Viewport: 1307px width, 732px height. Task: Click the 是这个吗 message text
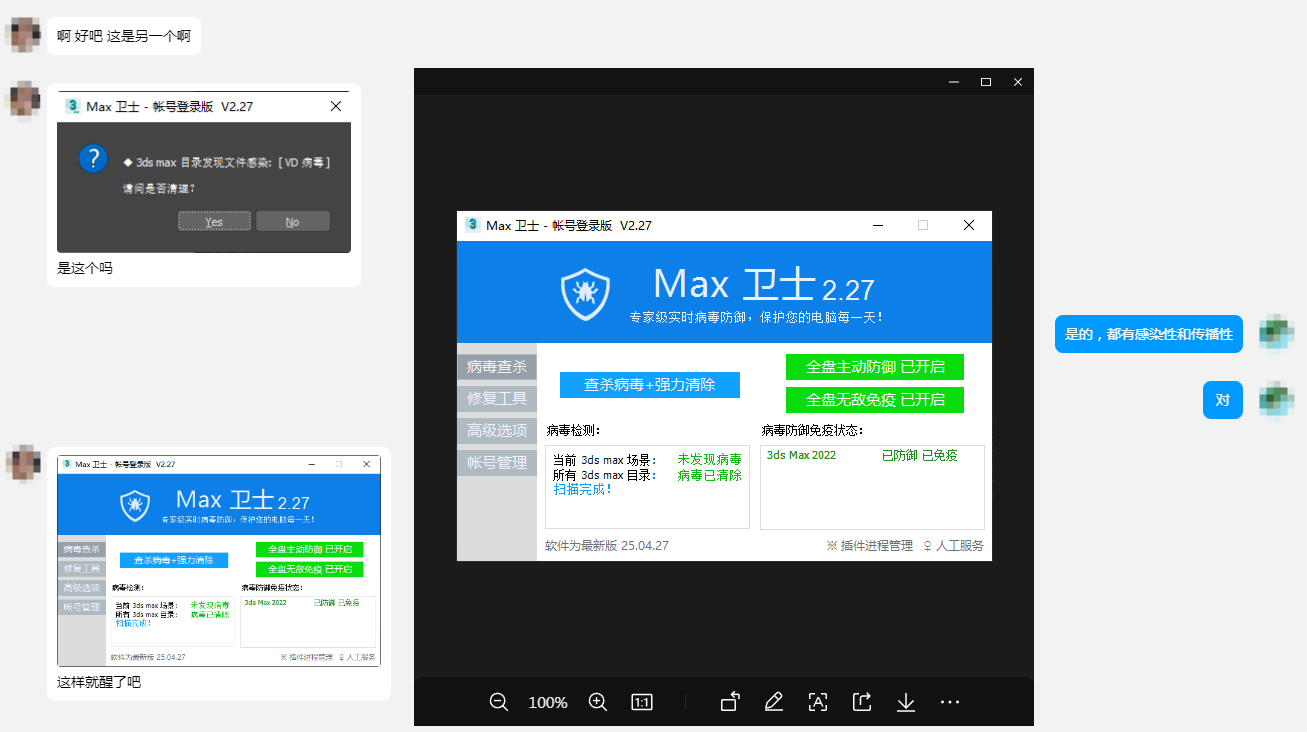[x=85, y=268]
